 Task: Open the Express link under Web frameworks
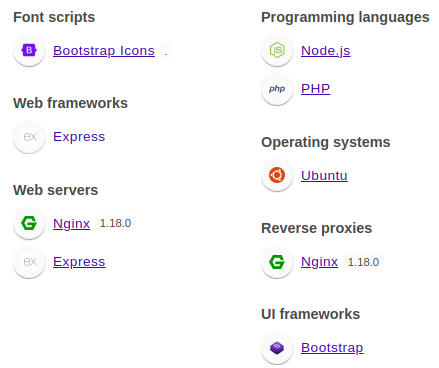pyautogui.click(x=79, y=137)
